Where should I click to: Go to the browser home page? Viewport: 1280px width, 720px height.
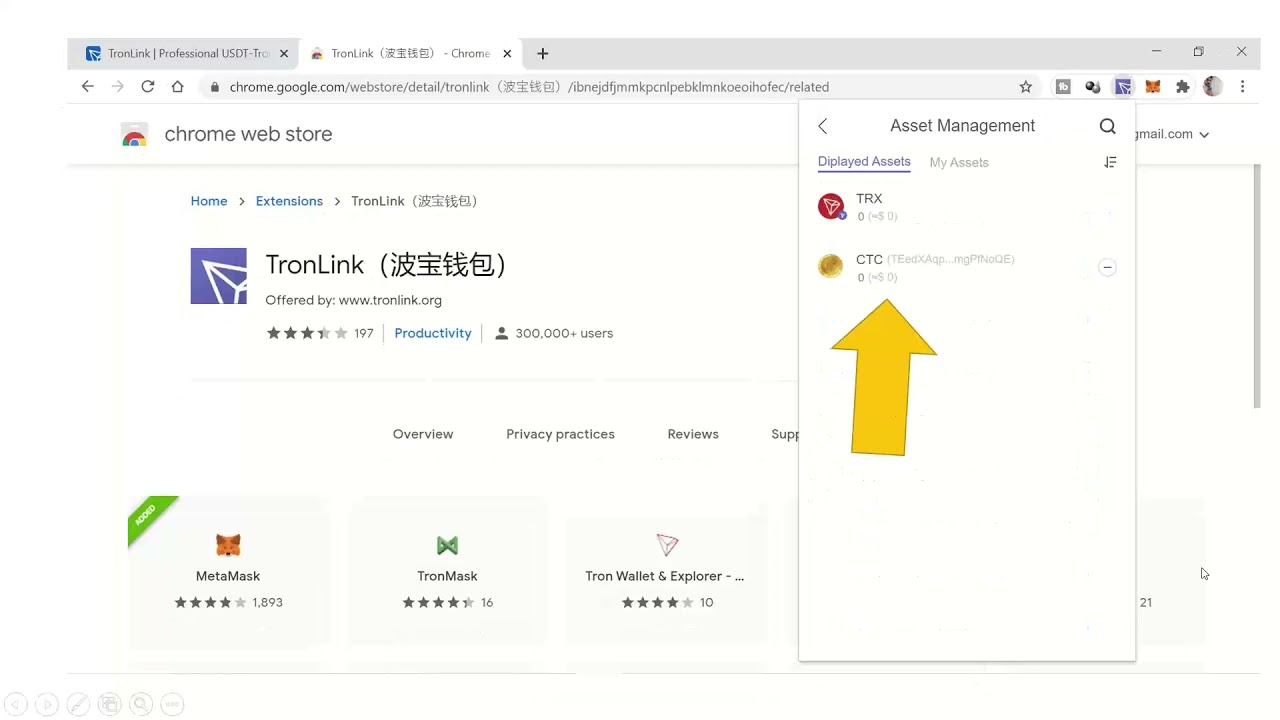point(178,87)
